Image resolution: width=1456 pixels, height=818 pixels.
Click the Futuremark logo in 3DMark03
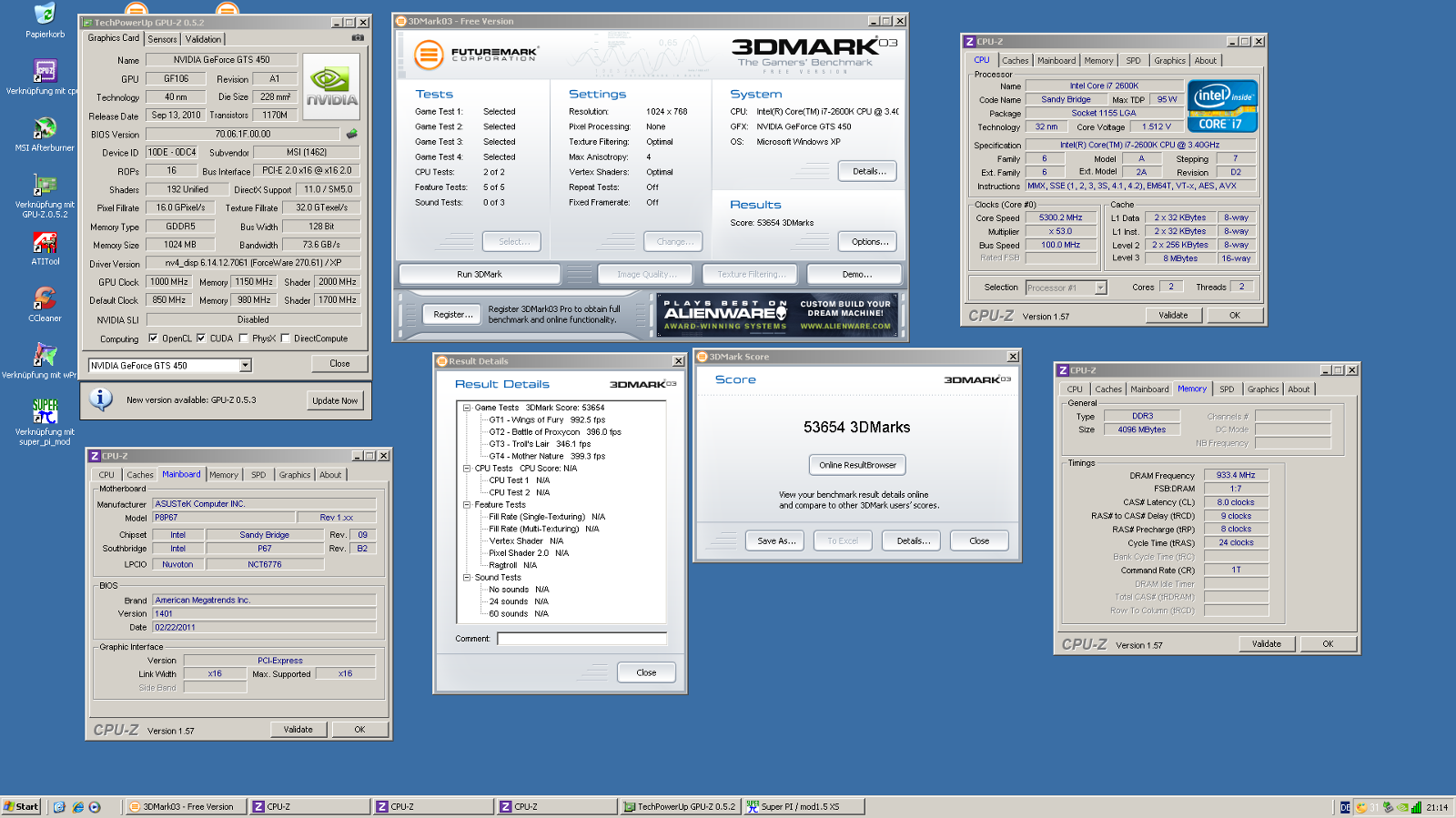(x=476, y=55)
